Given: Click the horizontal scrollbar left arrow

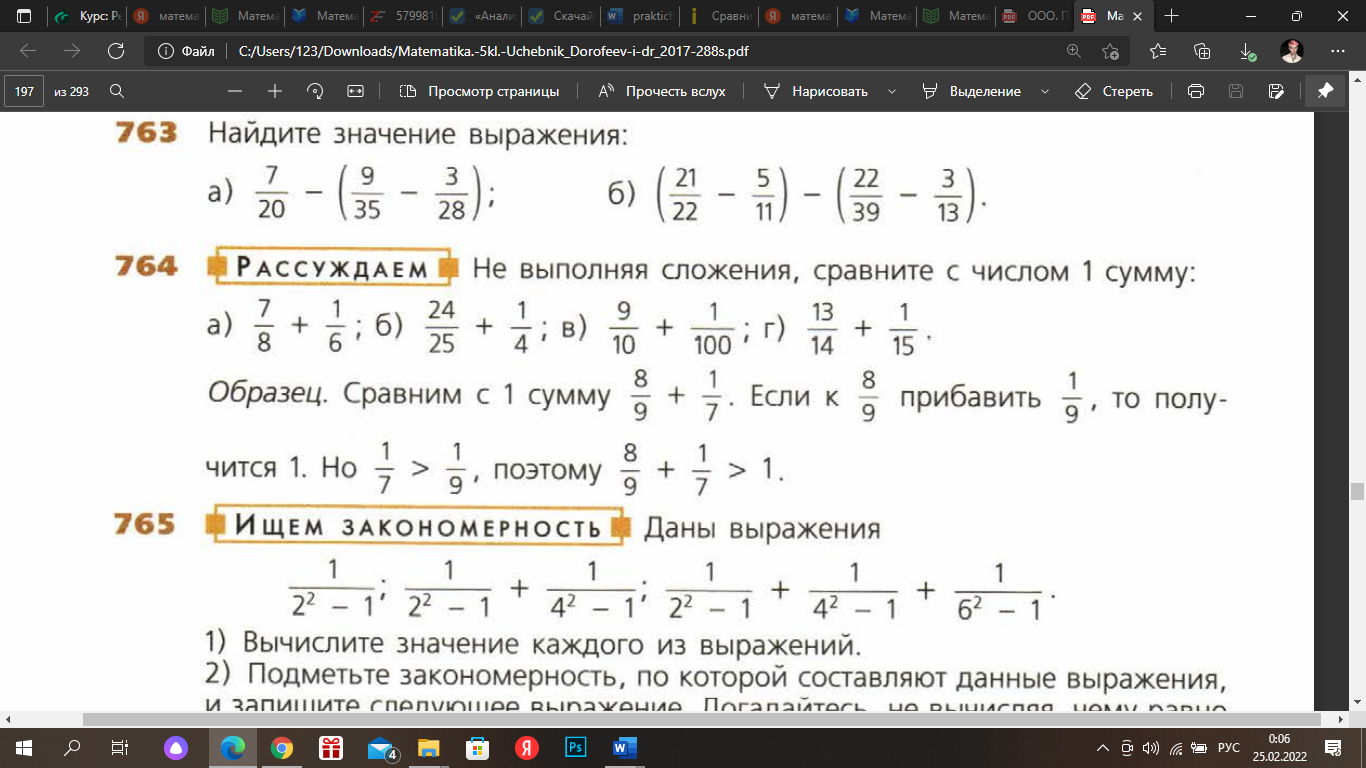Looking at the screenshot, I should [x=8, y=719].
